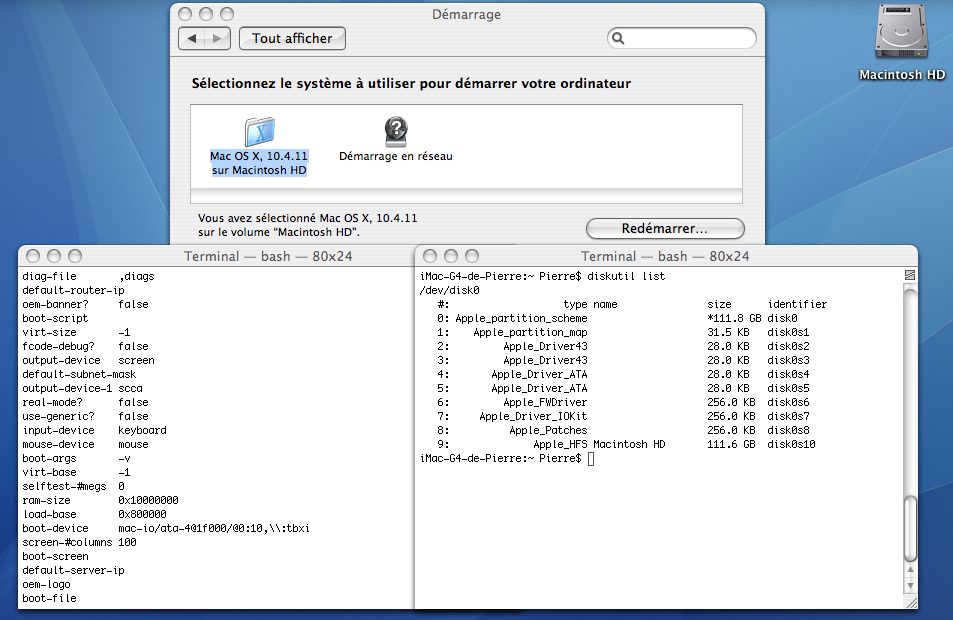This screenshot has width=953, height=620.
Task: Click the diag-file line in left Terminal
Action: (88, 276)
